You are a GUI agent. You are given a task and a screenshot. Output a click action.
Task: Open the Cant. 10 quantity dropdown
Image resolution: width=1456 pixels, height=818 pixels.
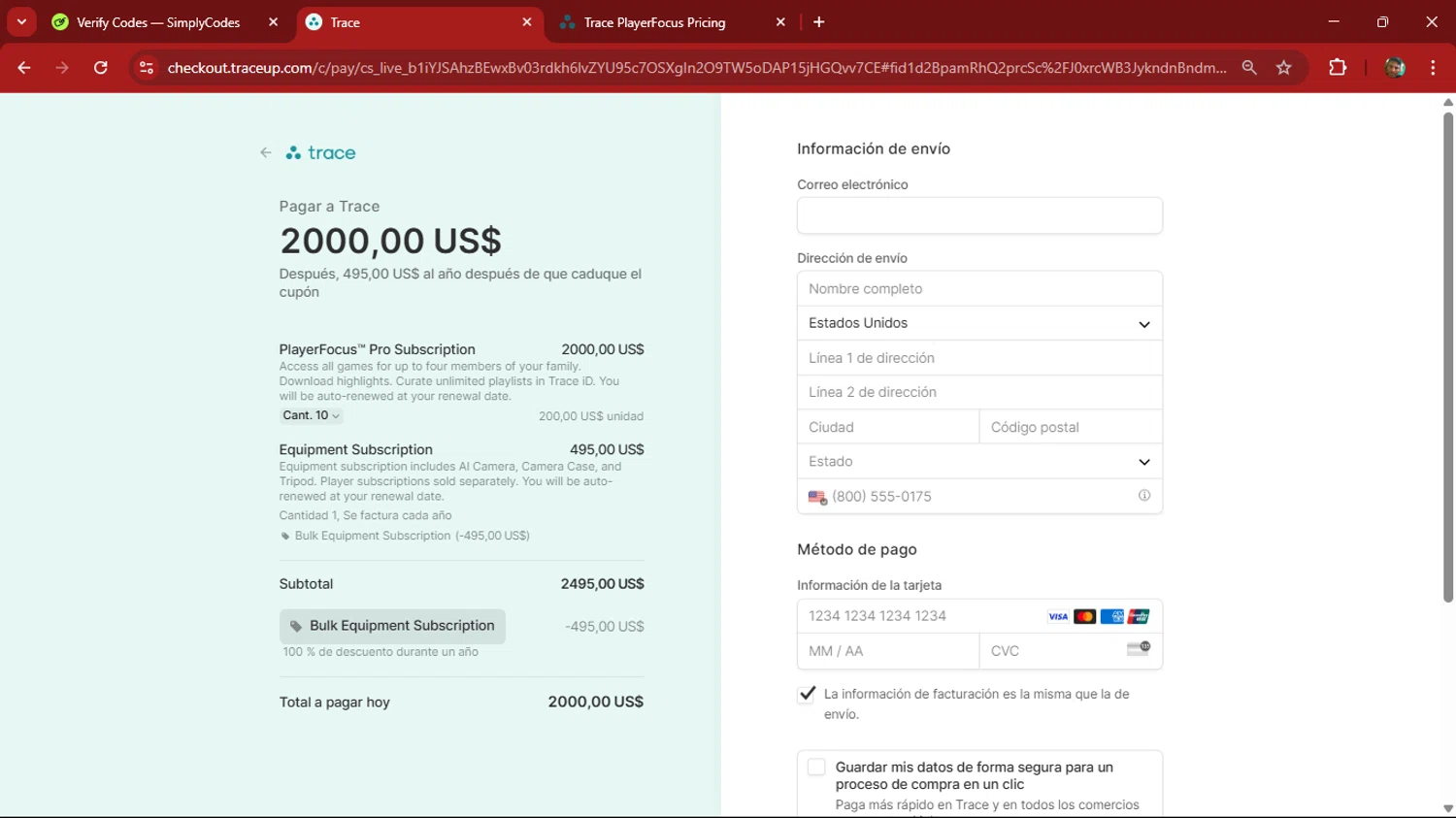311,415
